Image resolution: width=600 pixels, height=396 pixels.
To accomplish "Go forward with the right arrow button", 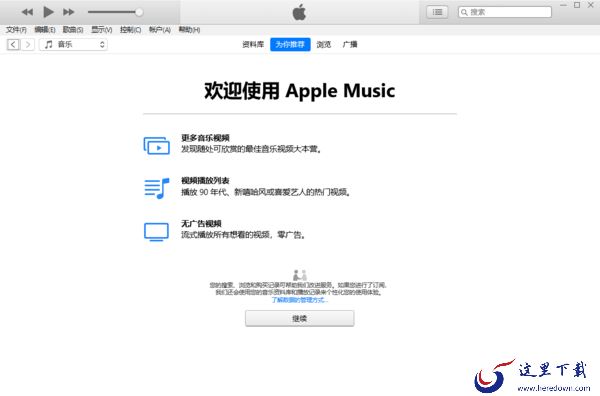I will click(x=28, y=45).
